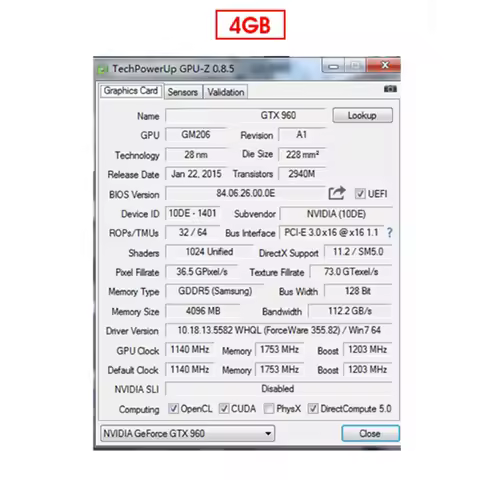Click the Bus Interface question mark
Screen dimensions: 480x480
389,232
